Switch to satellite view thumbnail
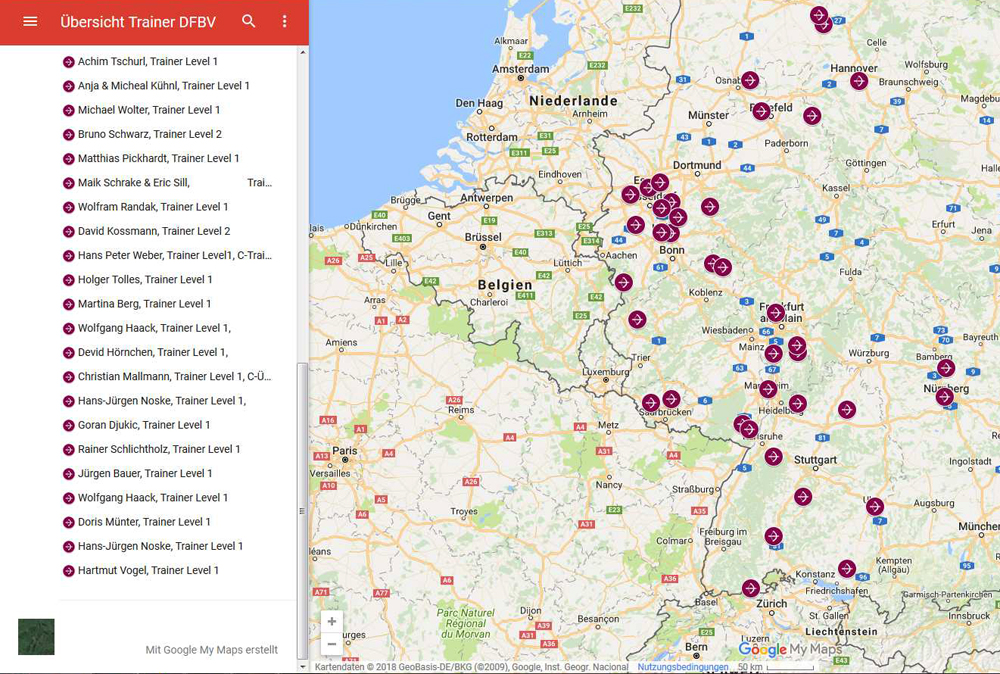This screenshot has width=1000, height=674. coord(36,637)
